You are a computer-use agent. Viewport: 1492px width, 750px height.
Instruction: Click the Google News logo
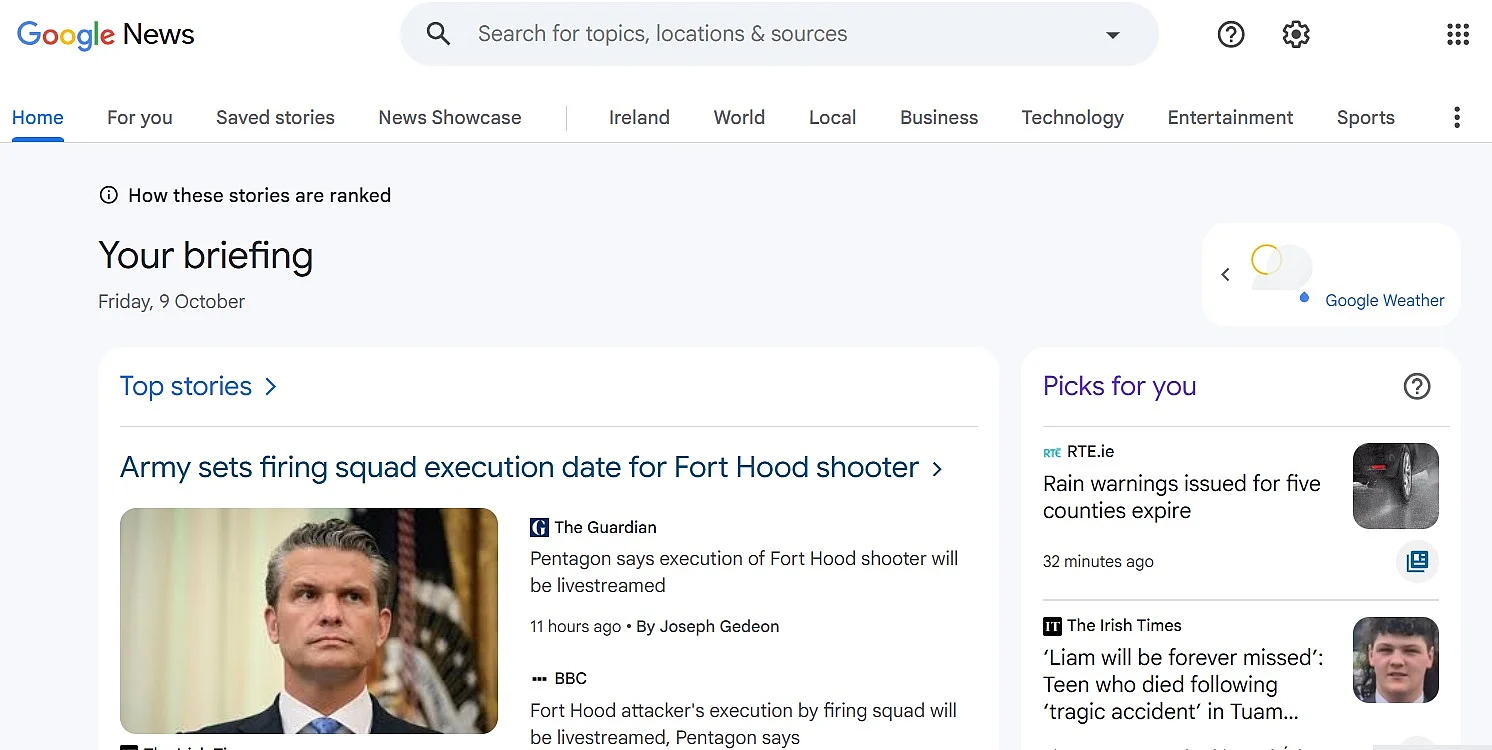pyautogui.click(x=106, y=35)
